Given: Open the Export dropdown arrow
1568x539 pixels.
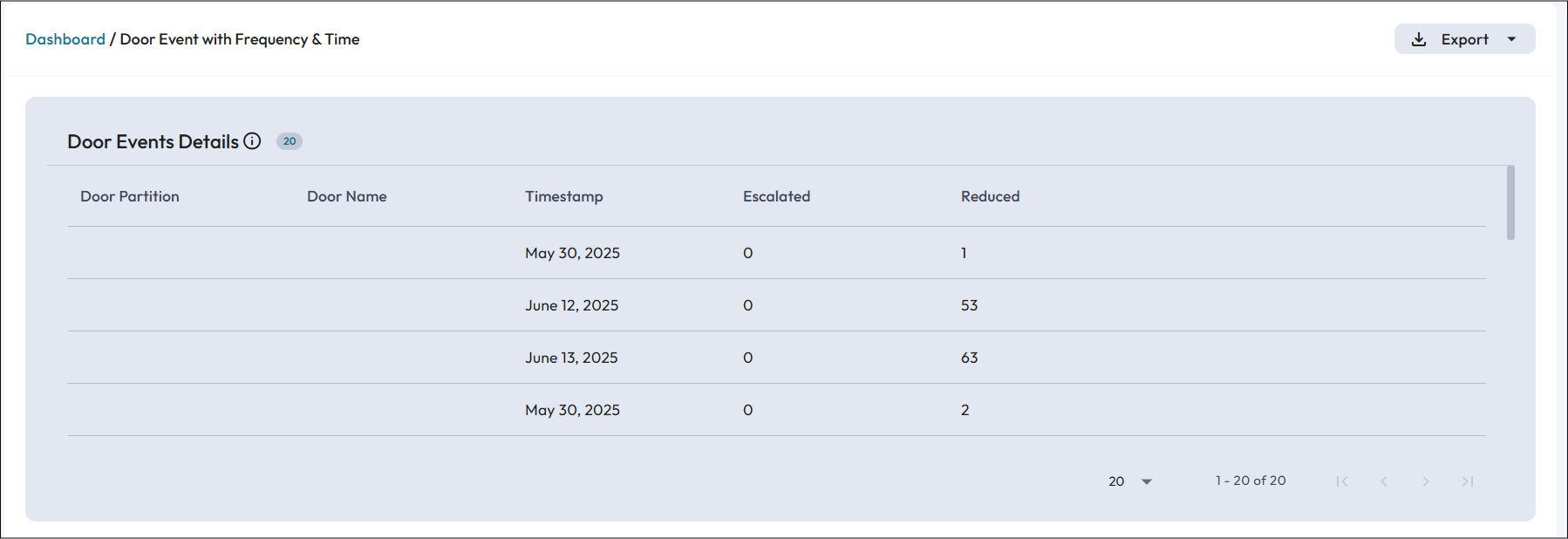Looking at the screenshot, I should (x=1511, y=39).
